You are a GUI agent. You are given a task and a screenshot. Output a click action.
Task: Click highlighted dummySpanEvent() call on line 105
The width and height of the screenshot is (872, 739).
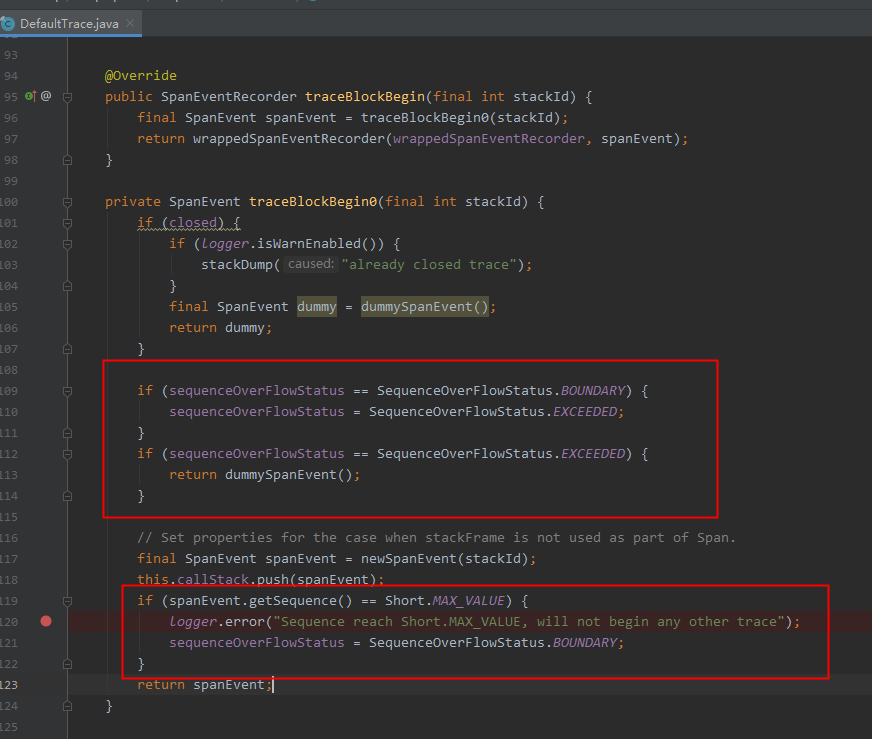coord(424,307)
